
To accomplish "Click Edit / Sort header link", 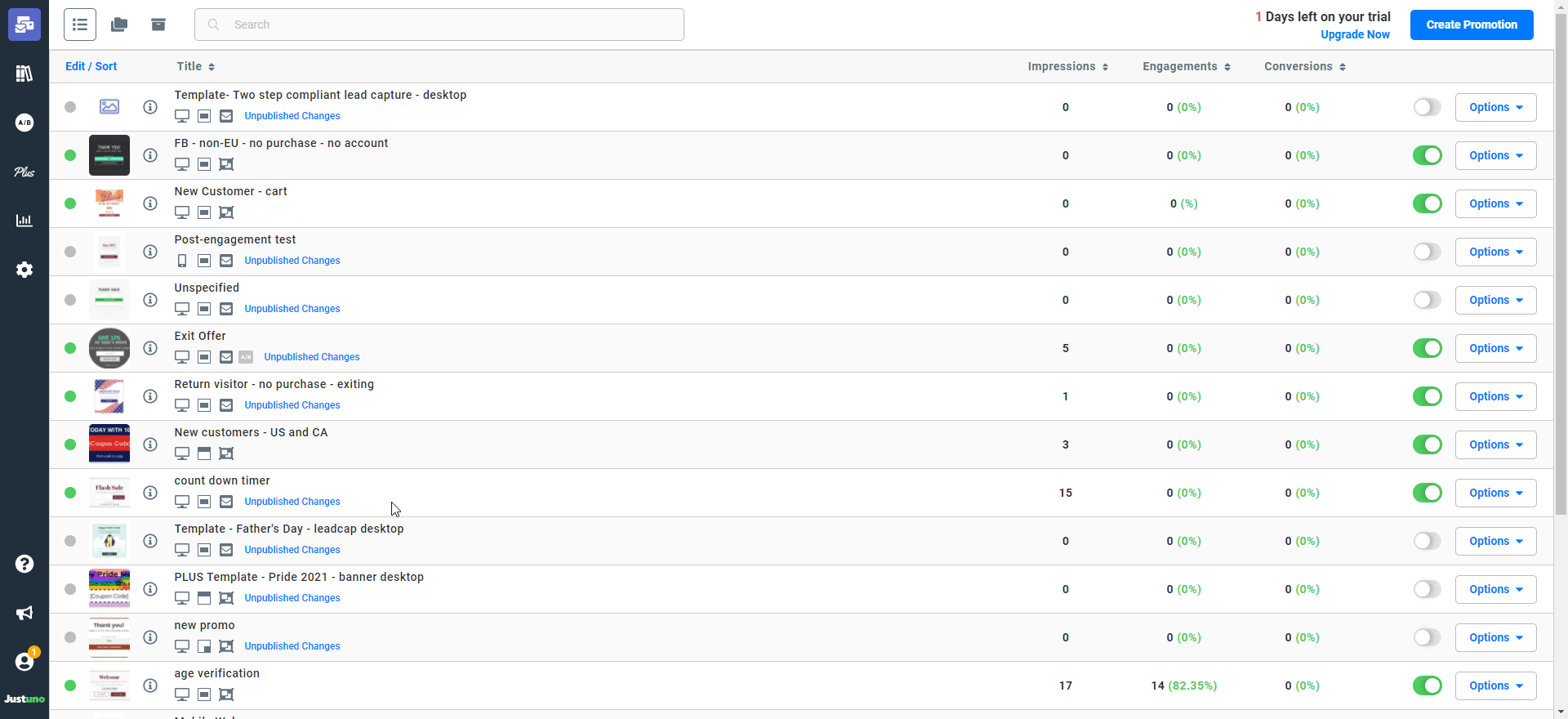I will 91,66.
